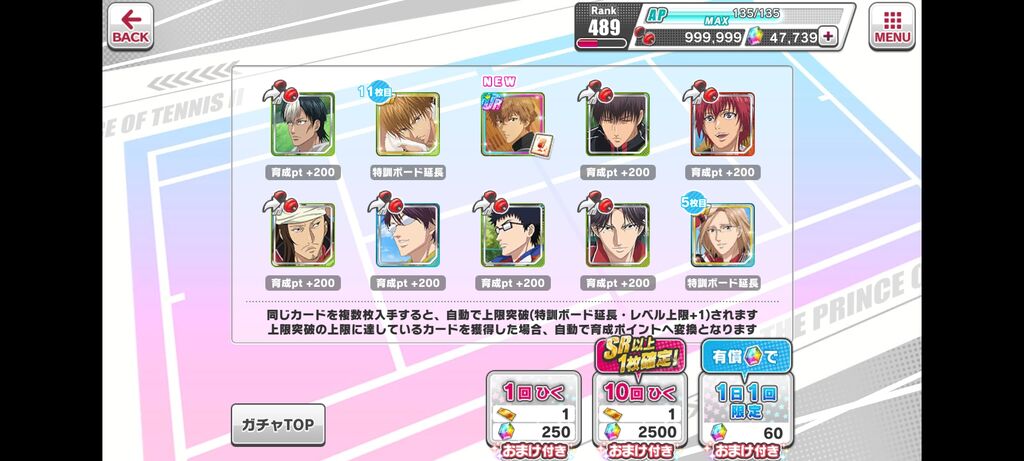Tap the black-haired glasses character card
Image resolution: width=1024 pixels, height=461 pixels.
[x=513, y=235]
